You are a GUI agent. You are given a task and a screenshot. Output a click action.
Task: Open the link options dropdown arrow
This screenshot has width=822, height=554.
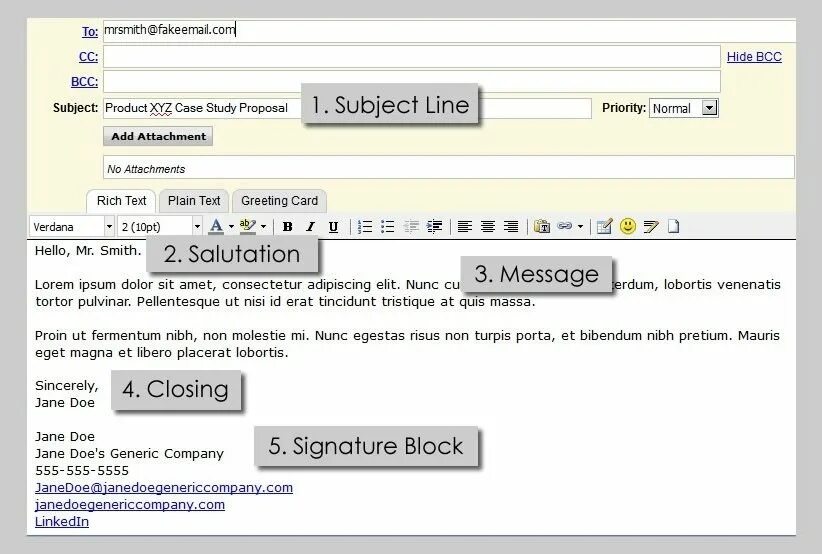click(x=580, y=227)
